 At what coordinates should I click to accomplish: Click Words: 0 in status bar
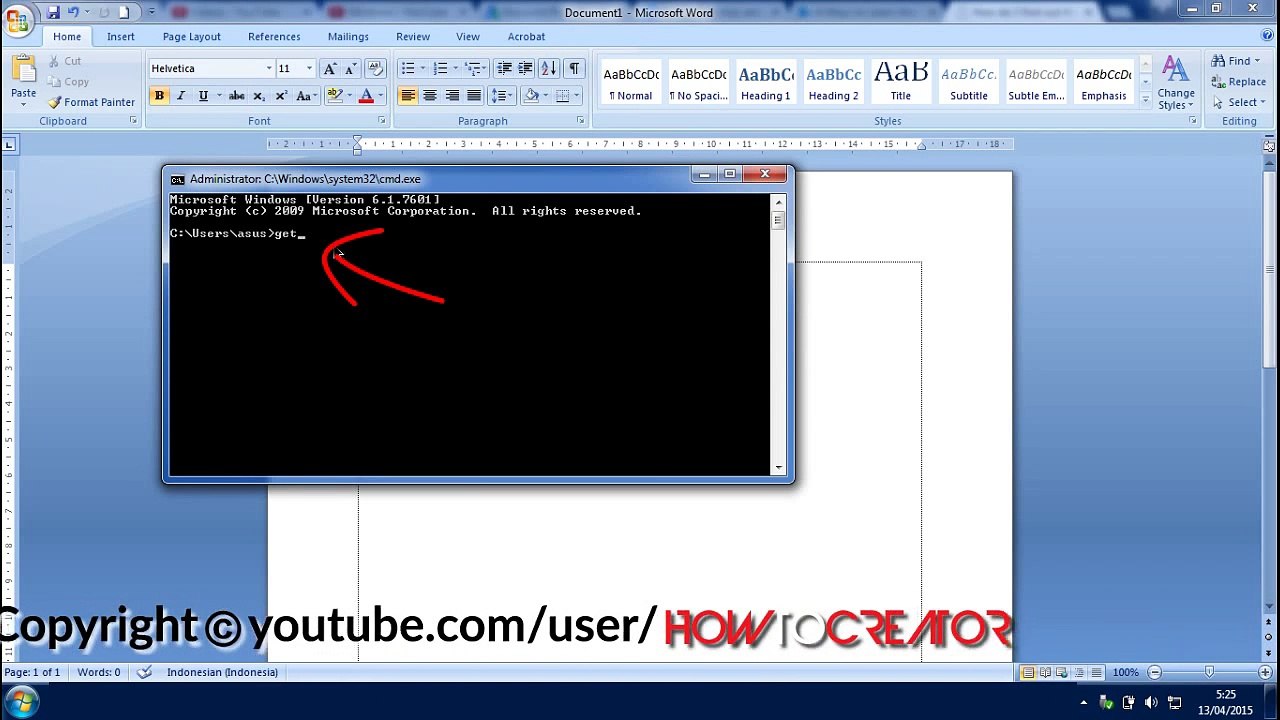coord(99,673)
